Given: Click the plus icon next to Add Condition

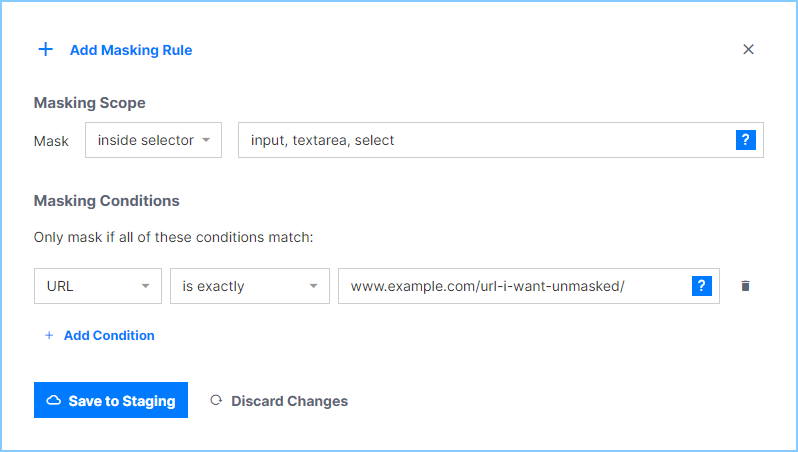Looking at the screenshot, I should 49,336.
